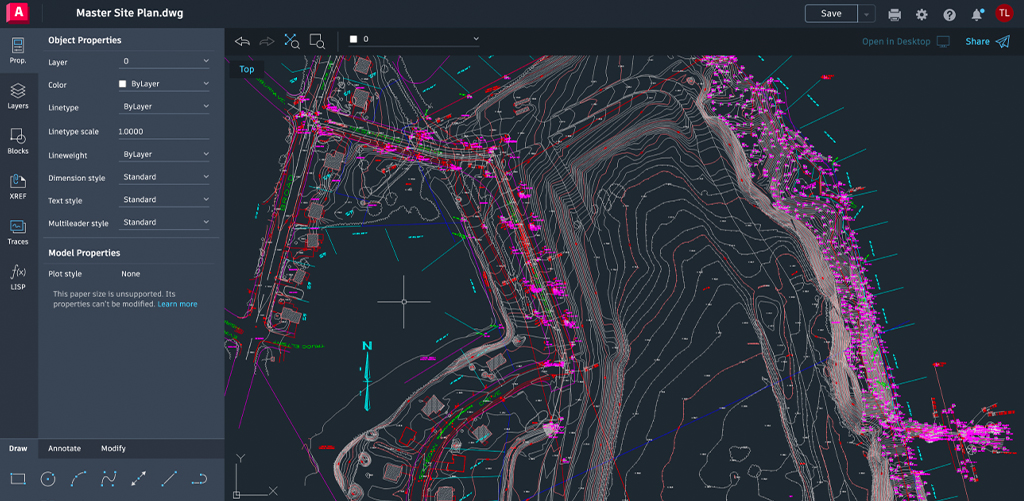Show the XREF panel
Screen dimensions: 1024x501
point(18,186)
